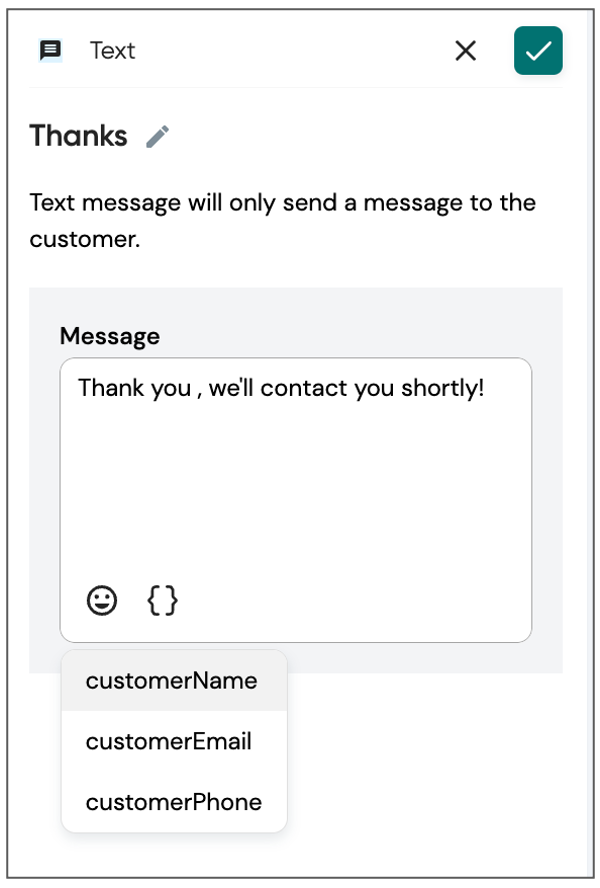Screen dimensions: 600x888
Task: Click the Thanks block title
Action: pyautogui.click(x=78, y=136)
